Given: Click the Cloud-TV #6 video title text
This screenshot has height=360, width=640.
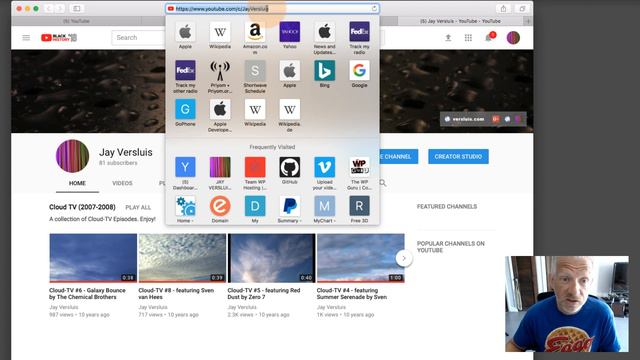Looking at the screenshot, I should (x=87, y=293).
